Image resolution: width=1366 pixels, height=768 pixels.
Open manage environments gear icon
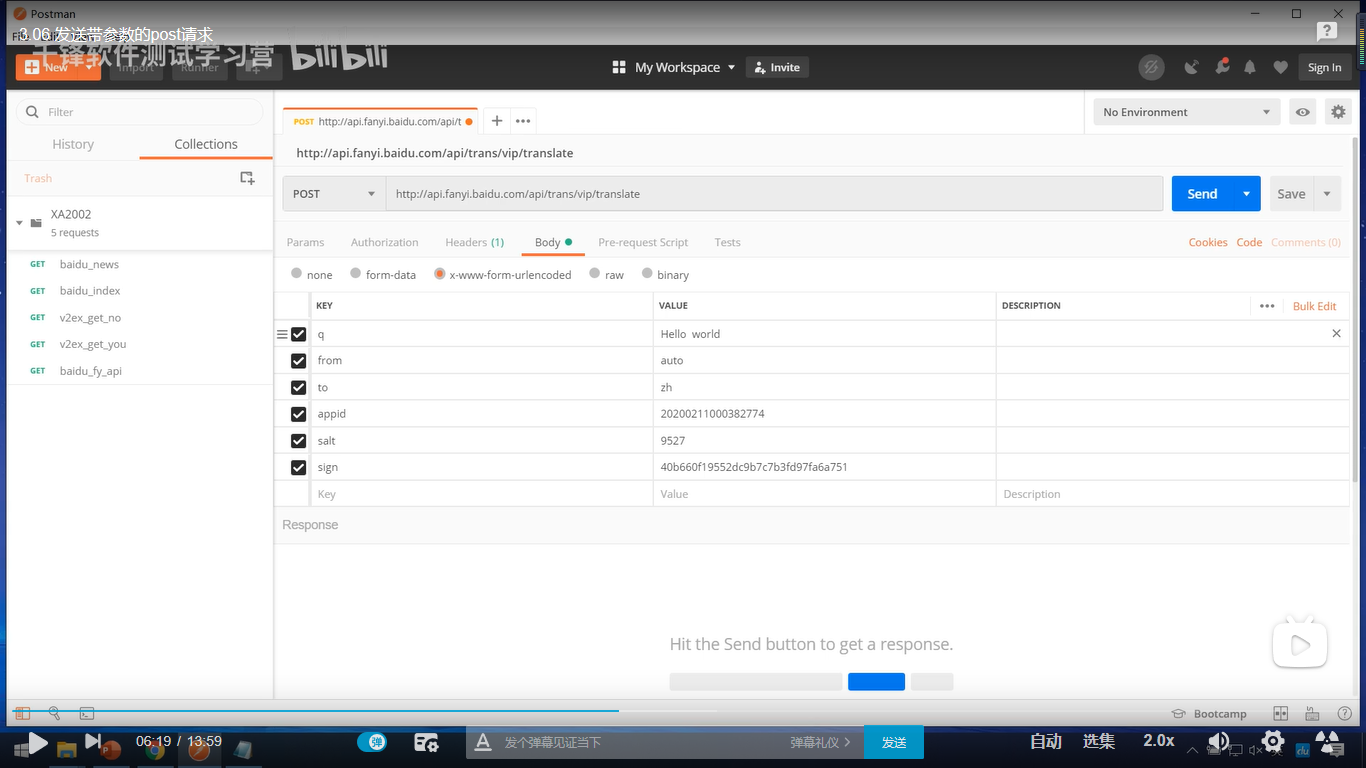(x=1338, y=112)
